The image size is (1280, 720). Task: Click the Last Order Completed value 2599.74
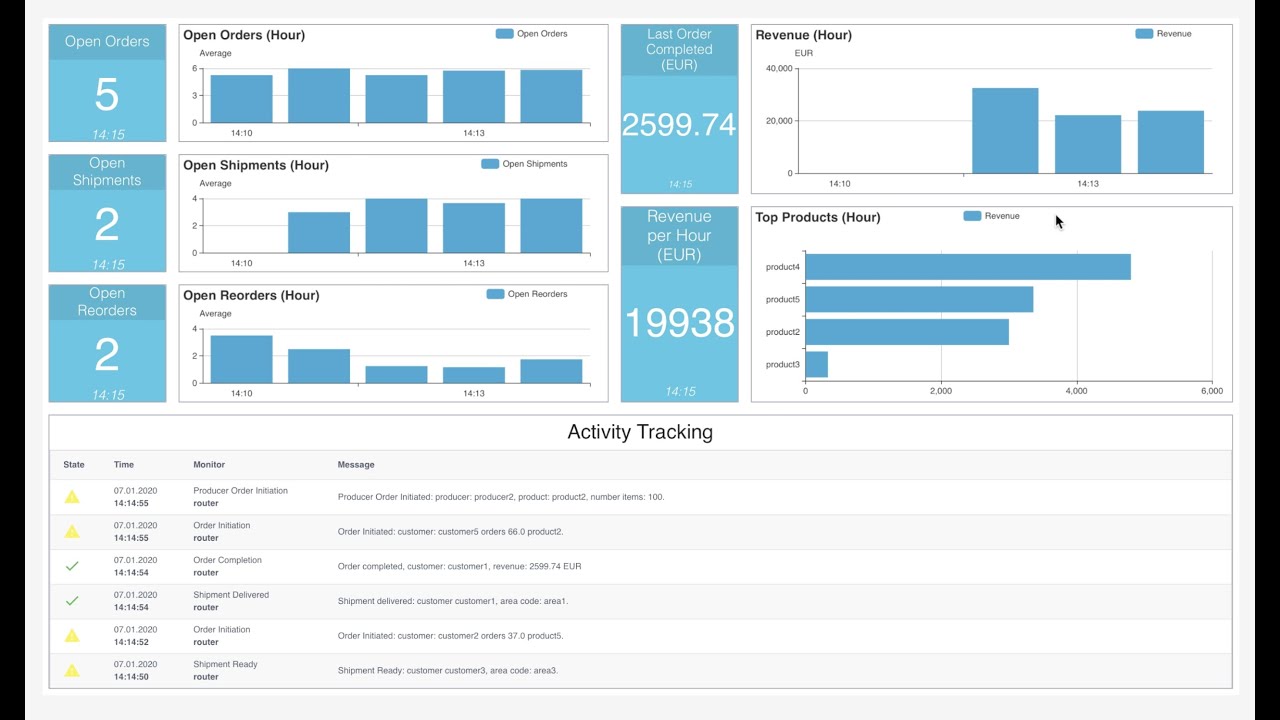coord(679,125)
